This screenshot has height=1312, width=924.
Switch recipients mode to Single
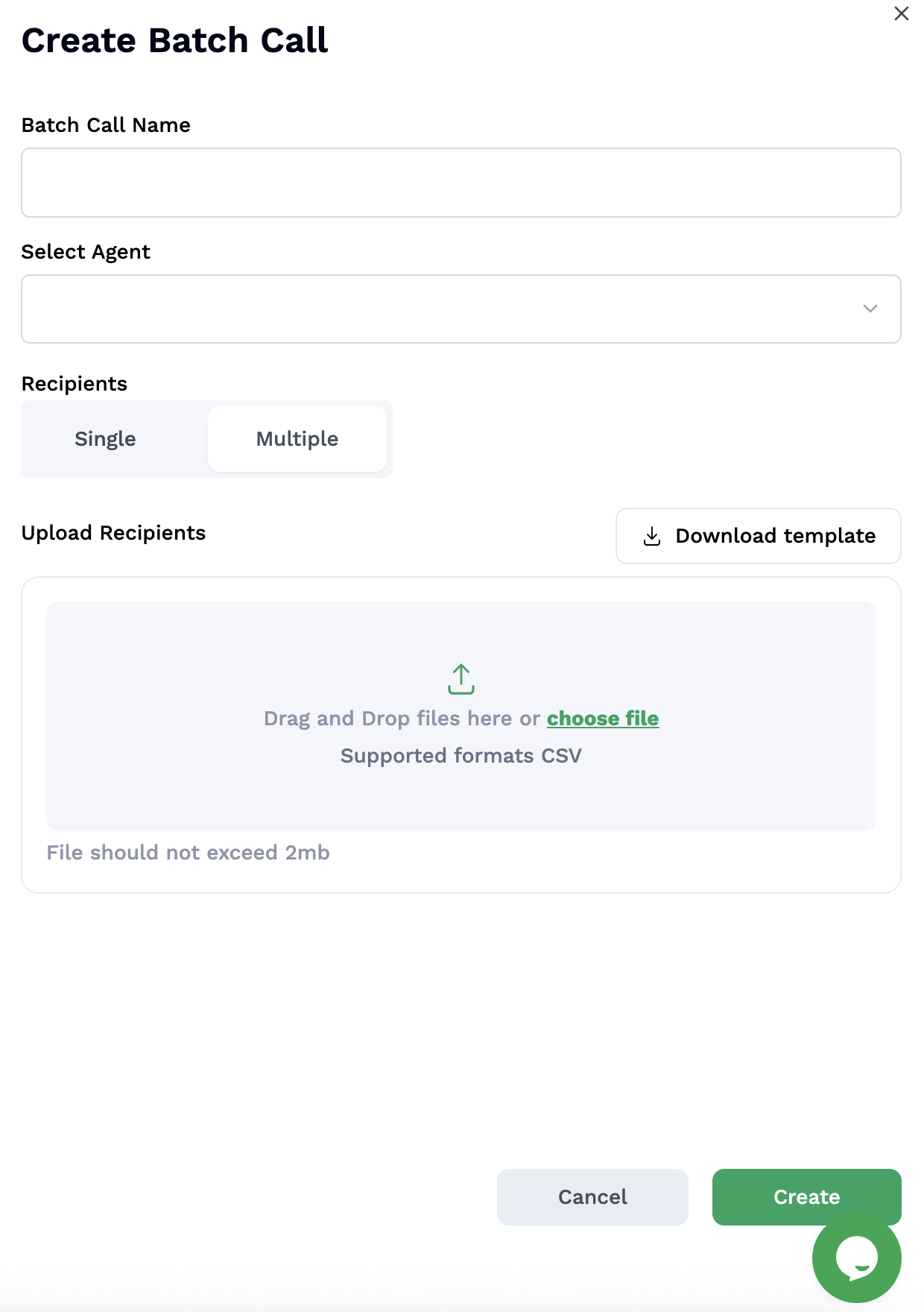pos(105,439)
